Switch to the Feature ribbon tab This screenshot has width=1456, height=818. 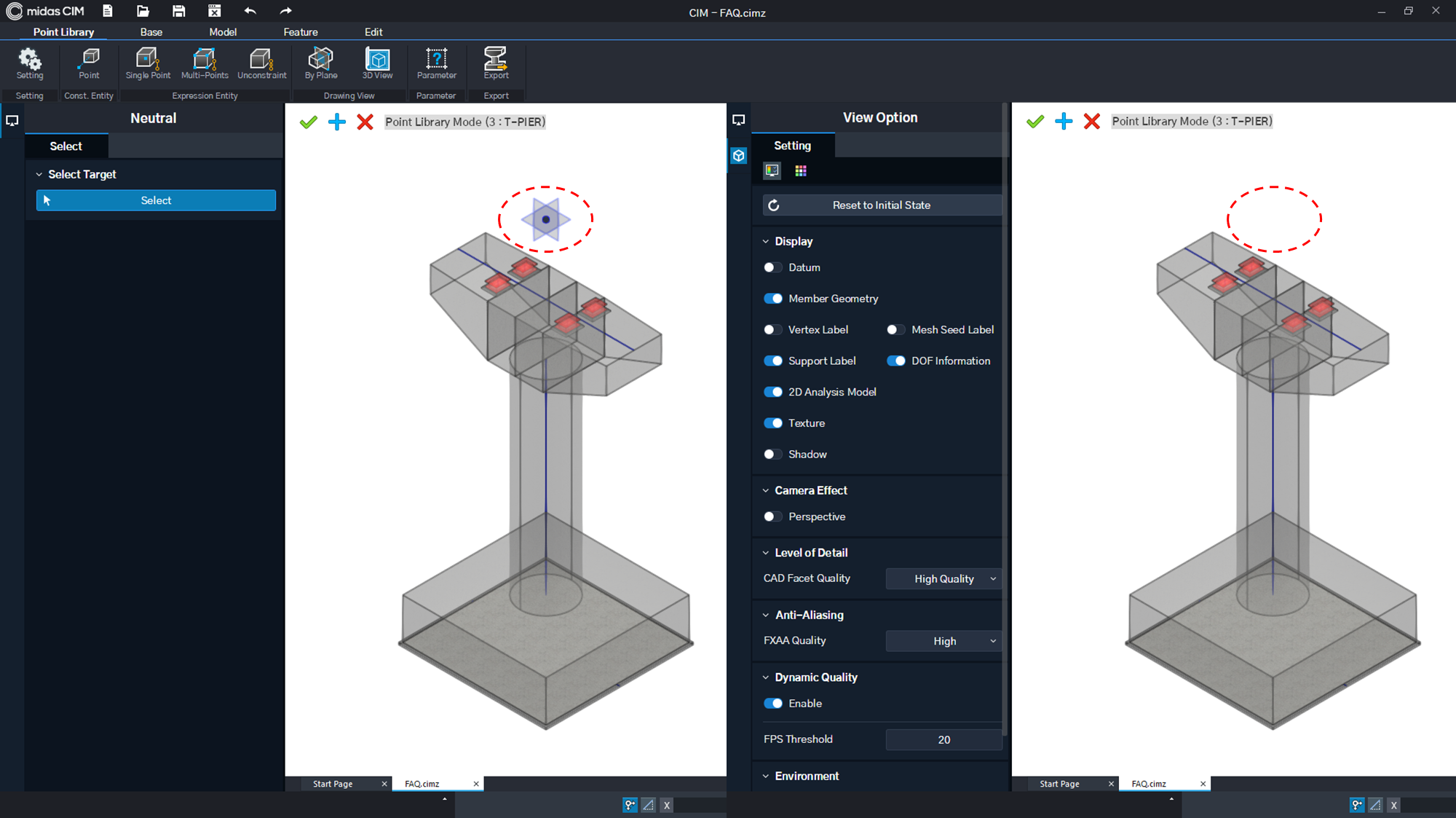[x=301, y=32]
